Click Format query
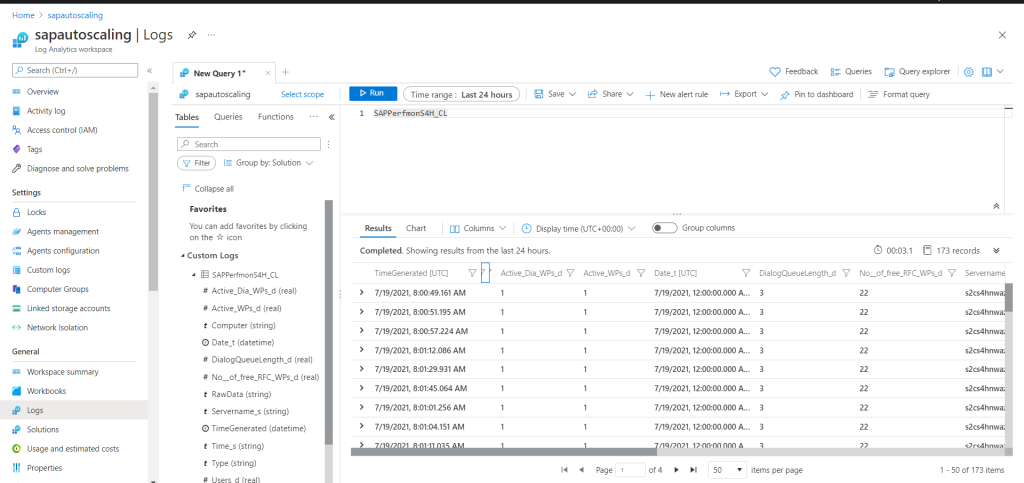This screenshot has width=1024, height=483. click(x=899, y=95)
